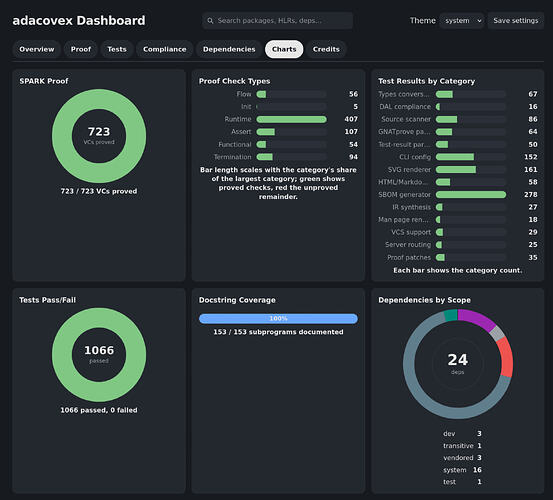
Task: Open the Credits tab
Action: click(326, 49)
